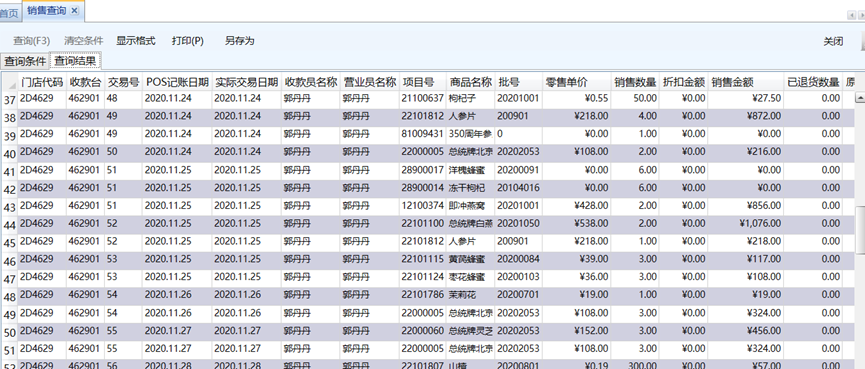865x369 pixels.
Task: Sort by 营业员名称 column header
Action: [369, 83]
